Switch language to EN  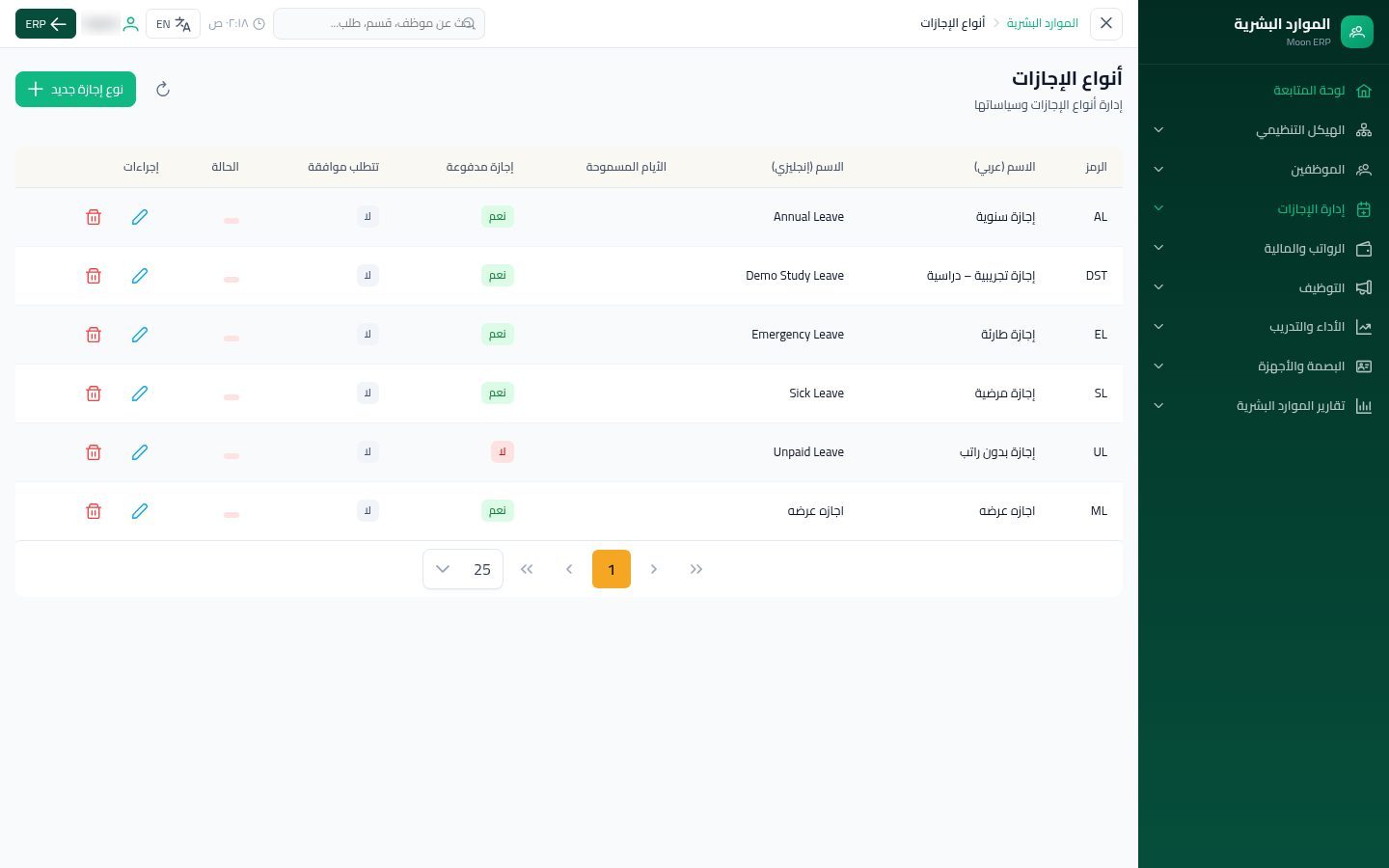(x=173, y=24)
